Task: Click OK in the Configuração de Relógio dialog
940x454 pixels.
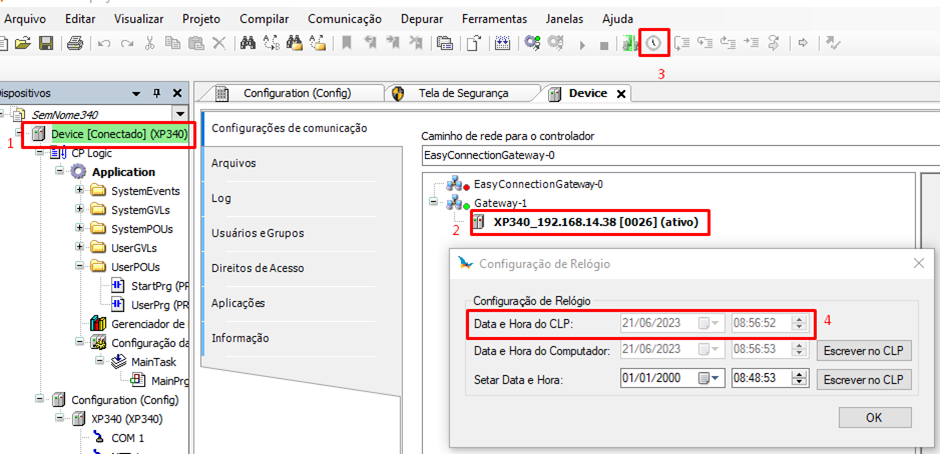Action: 873,417
